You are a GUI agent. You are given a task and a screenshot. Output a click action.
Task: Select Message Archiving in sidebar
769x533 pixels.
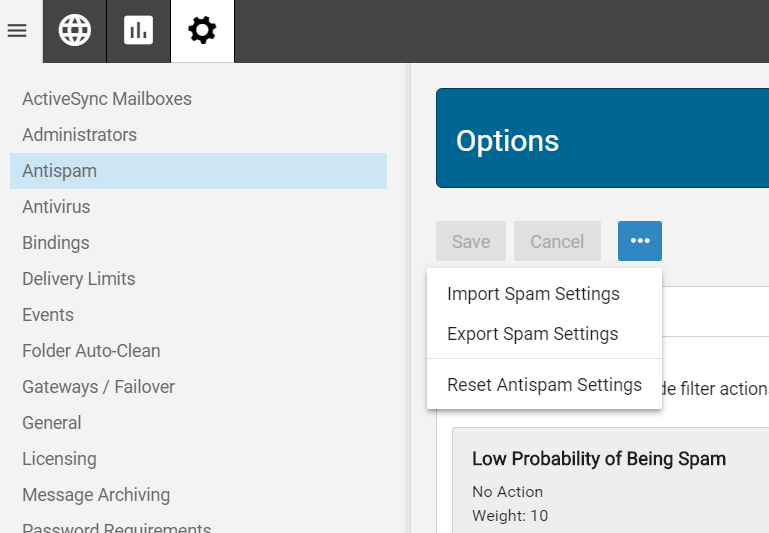pyautogui.click(x=96, y=495)
